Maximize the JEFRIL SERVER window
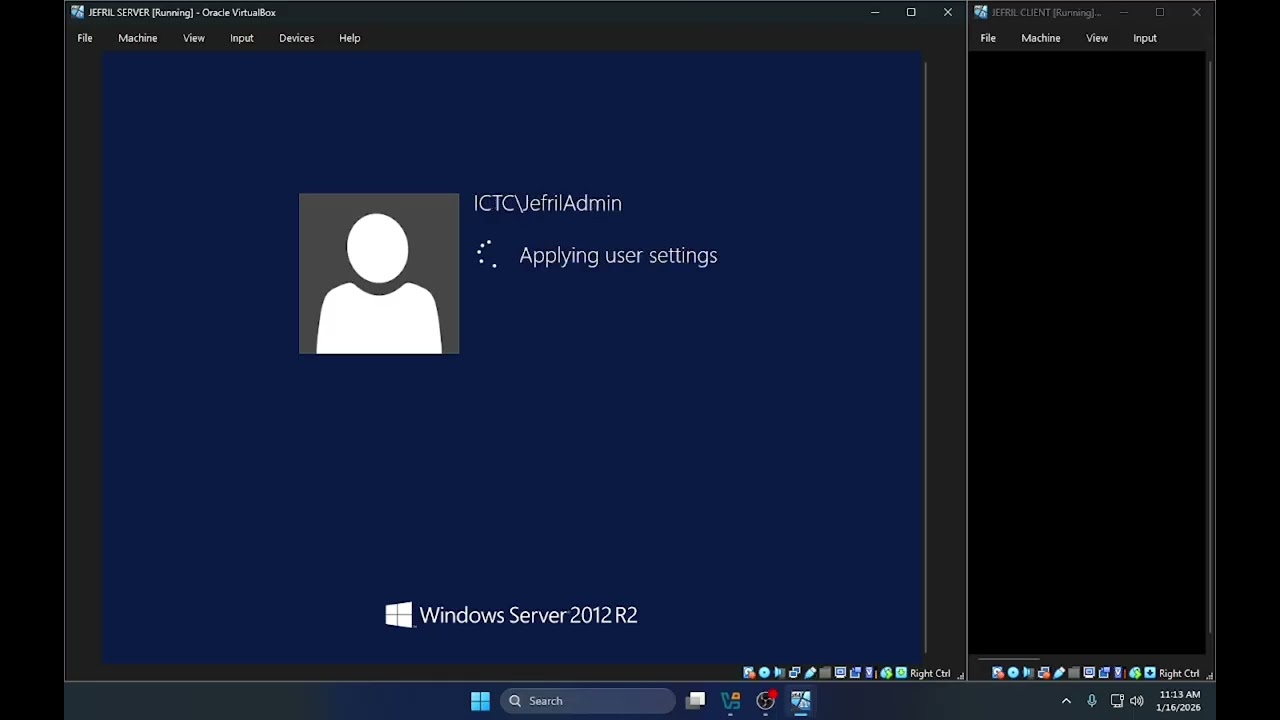The width and height of the screenshot is (1280, 720). click(911, 12)
